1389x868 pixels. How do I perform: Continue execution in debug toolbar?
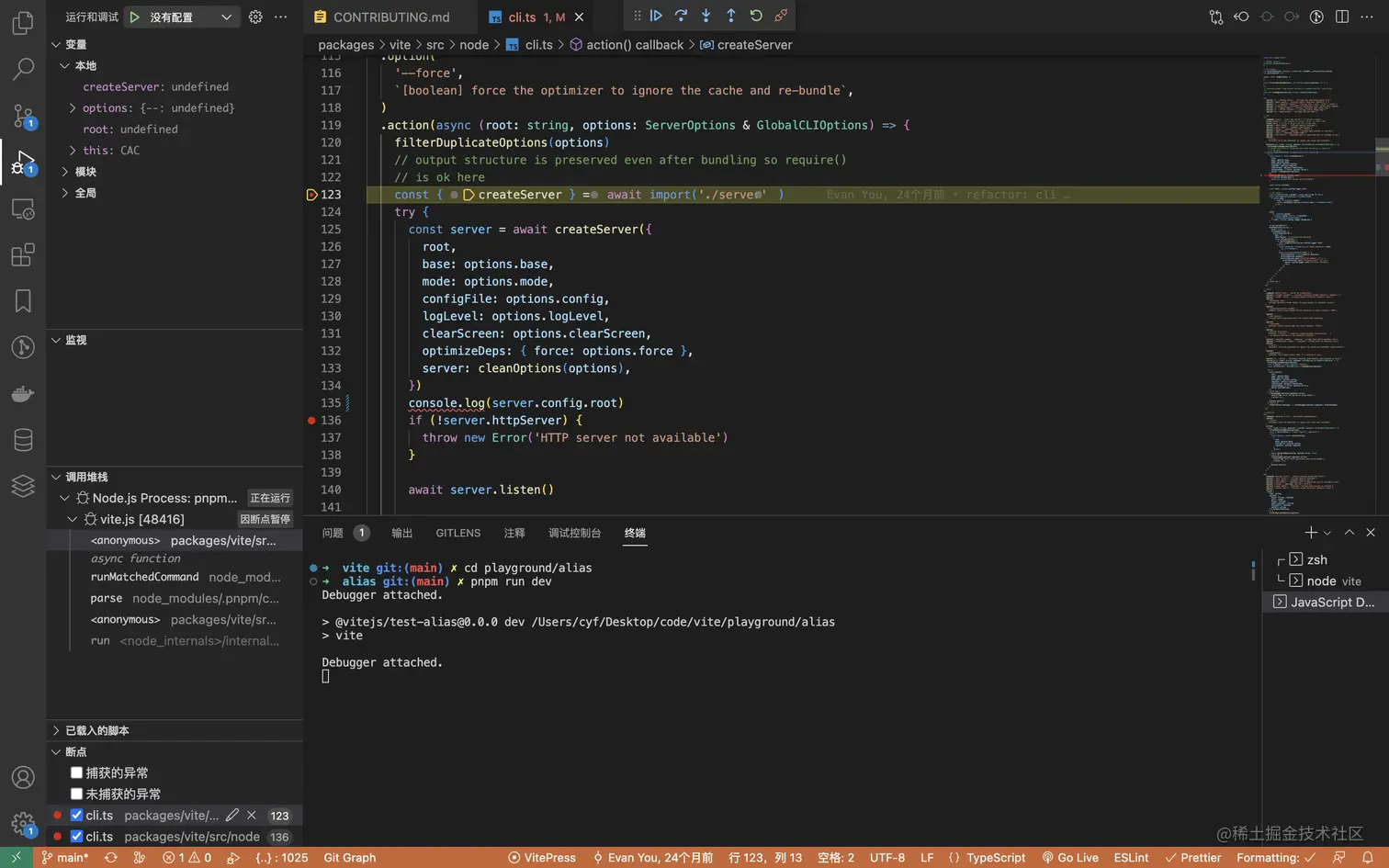(656, 16)
